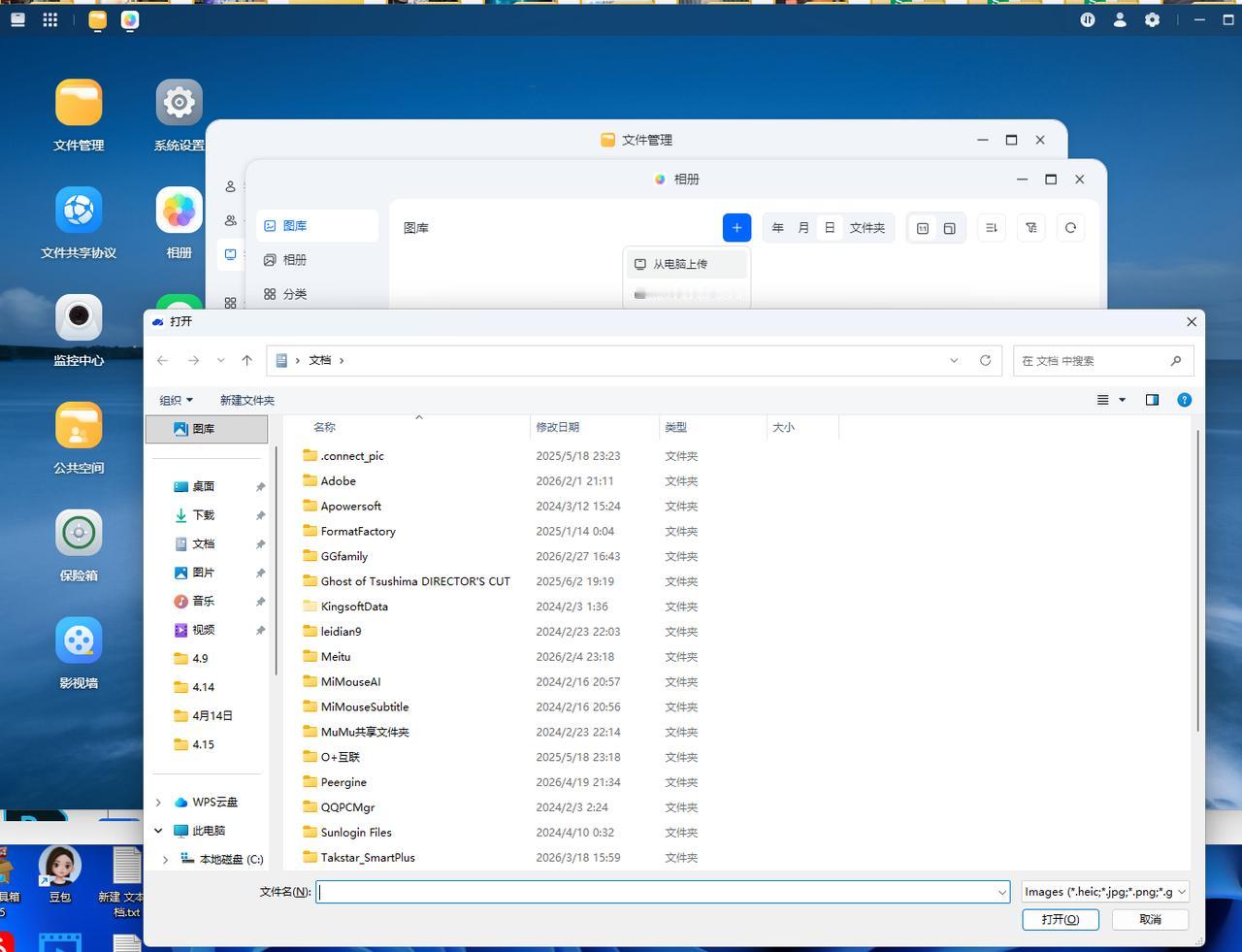Switch to the 文件管理 icon in top bar
Image resolution: width=1242 pixels, height=952 pixels.
tap(97, 20)
